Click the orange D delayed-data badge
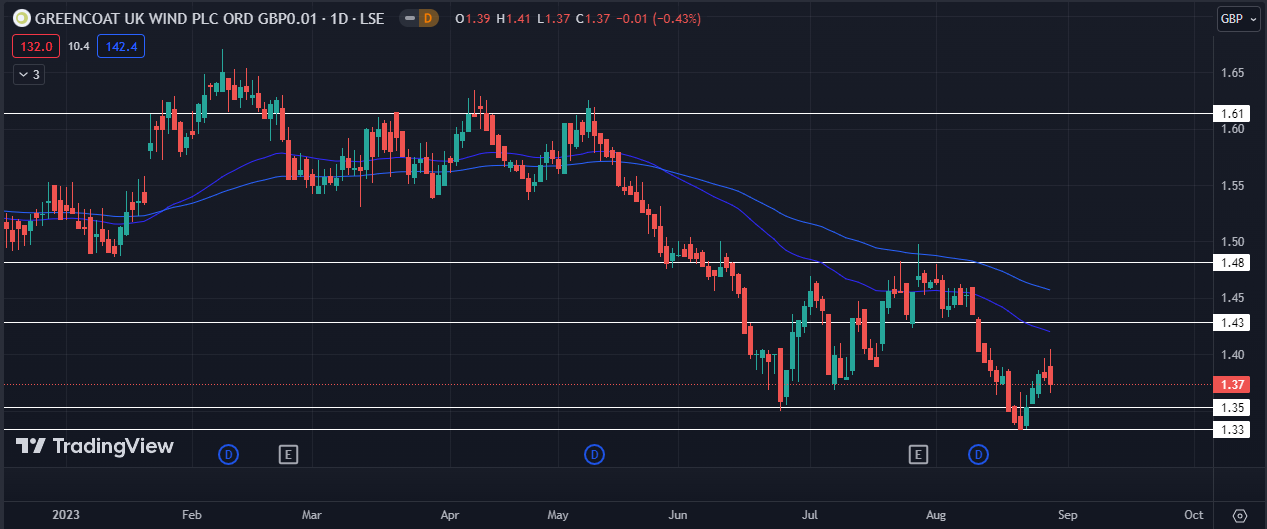1267x529 pixels. point(429,18)
